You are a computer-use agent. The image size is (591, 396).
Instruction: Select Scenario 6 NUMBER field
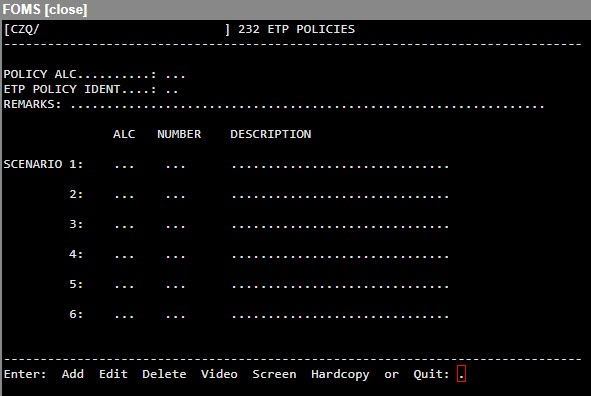point(176,315)
